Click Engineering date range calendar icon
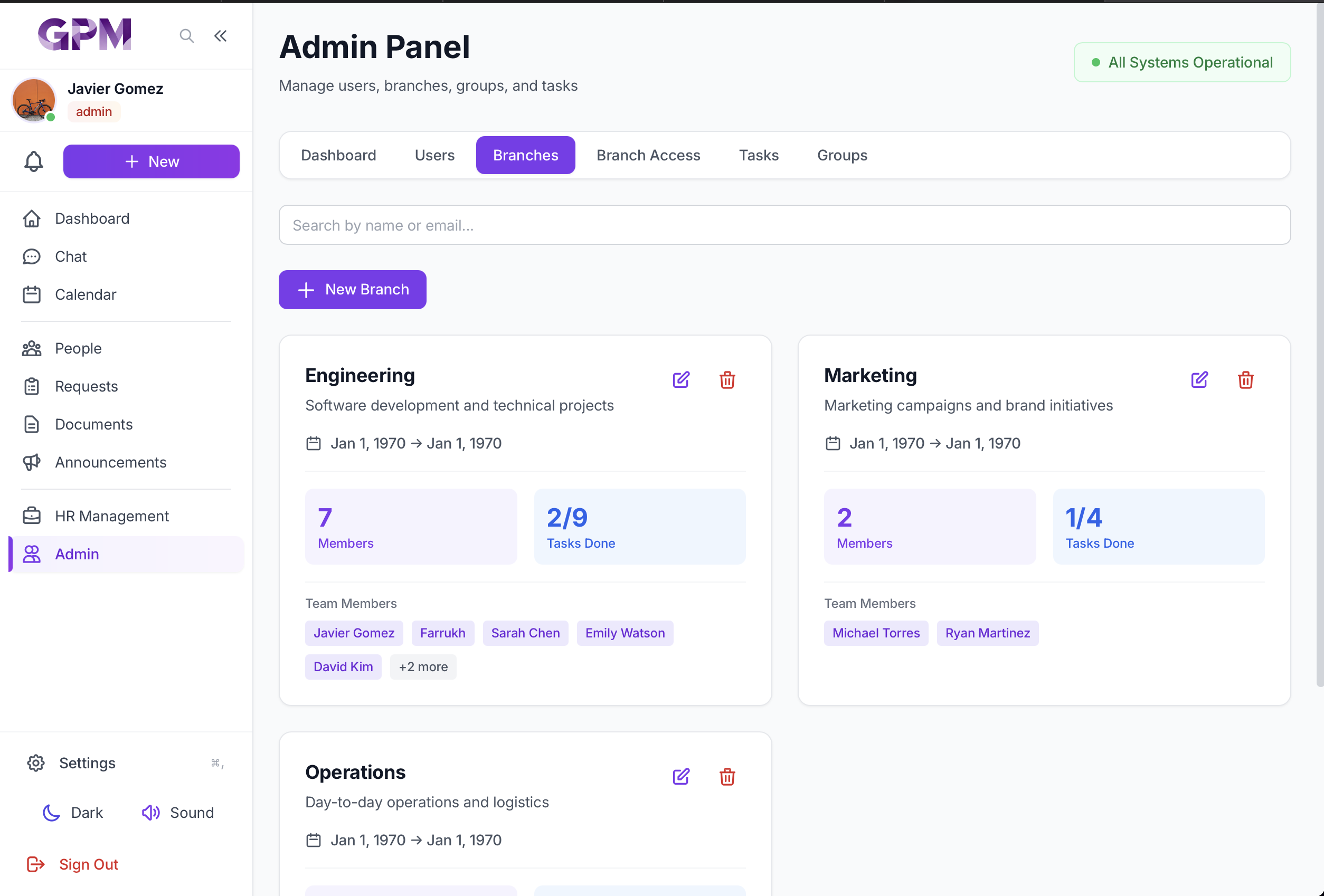1324x896 pixels. [x=314, y=443]
